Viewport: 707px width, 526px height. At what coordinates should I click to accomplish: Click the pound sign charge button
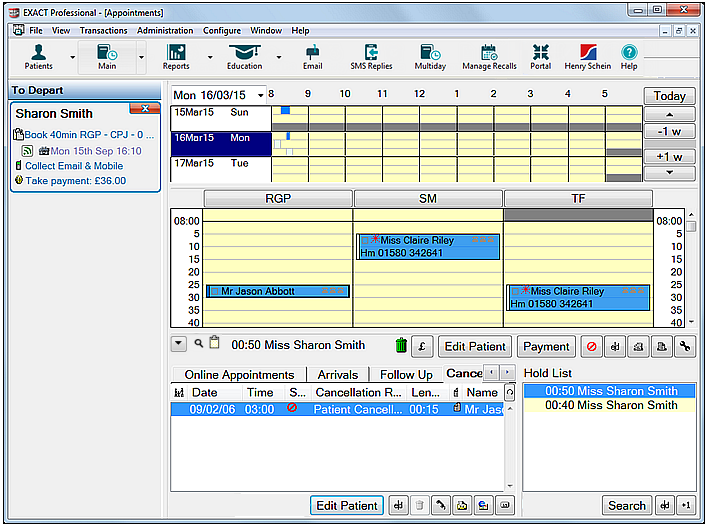tap(422, 347)
